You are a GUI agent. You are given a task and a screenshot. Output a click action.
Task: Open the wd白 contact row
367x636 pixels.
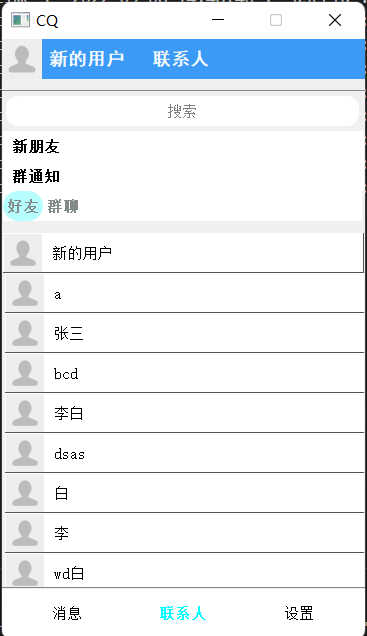[x=185, y=570]
